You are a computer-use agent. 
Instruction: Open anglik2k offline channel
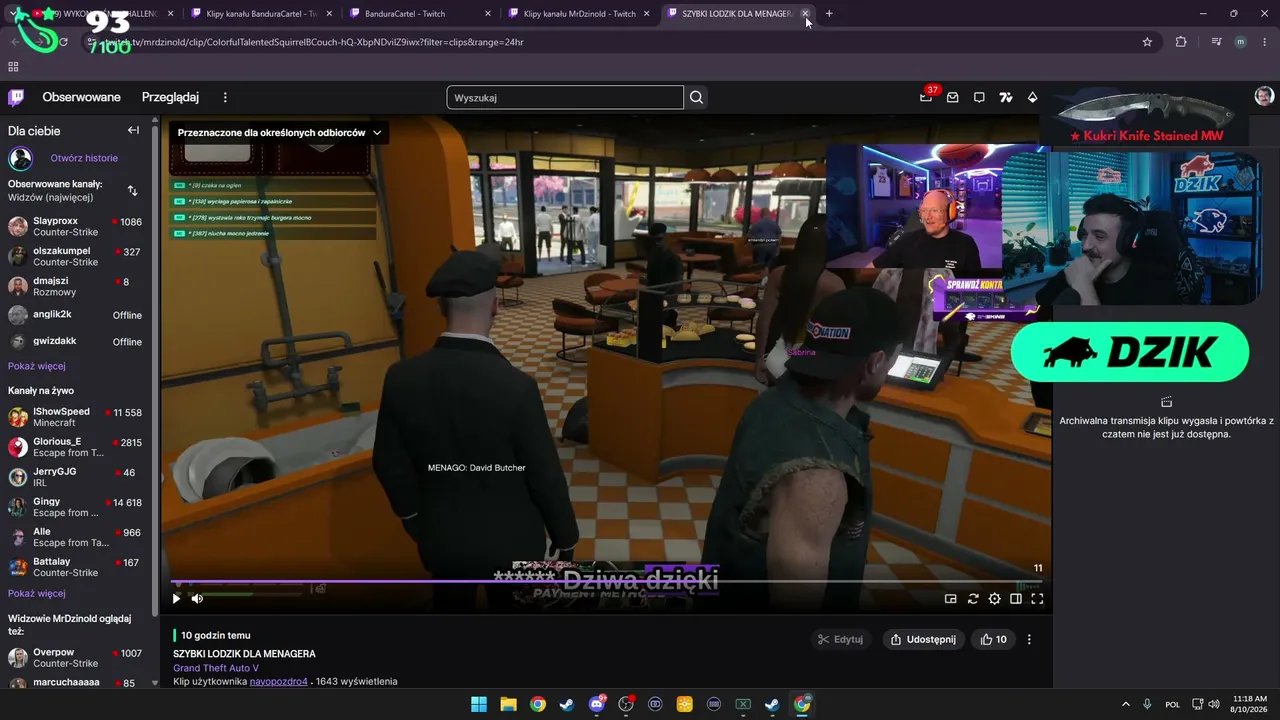point(76,315)
